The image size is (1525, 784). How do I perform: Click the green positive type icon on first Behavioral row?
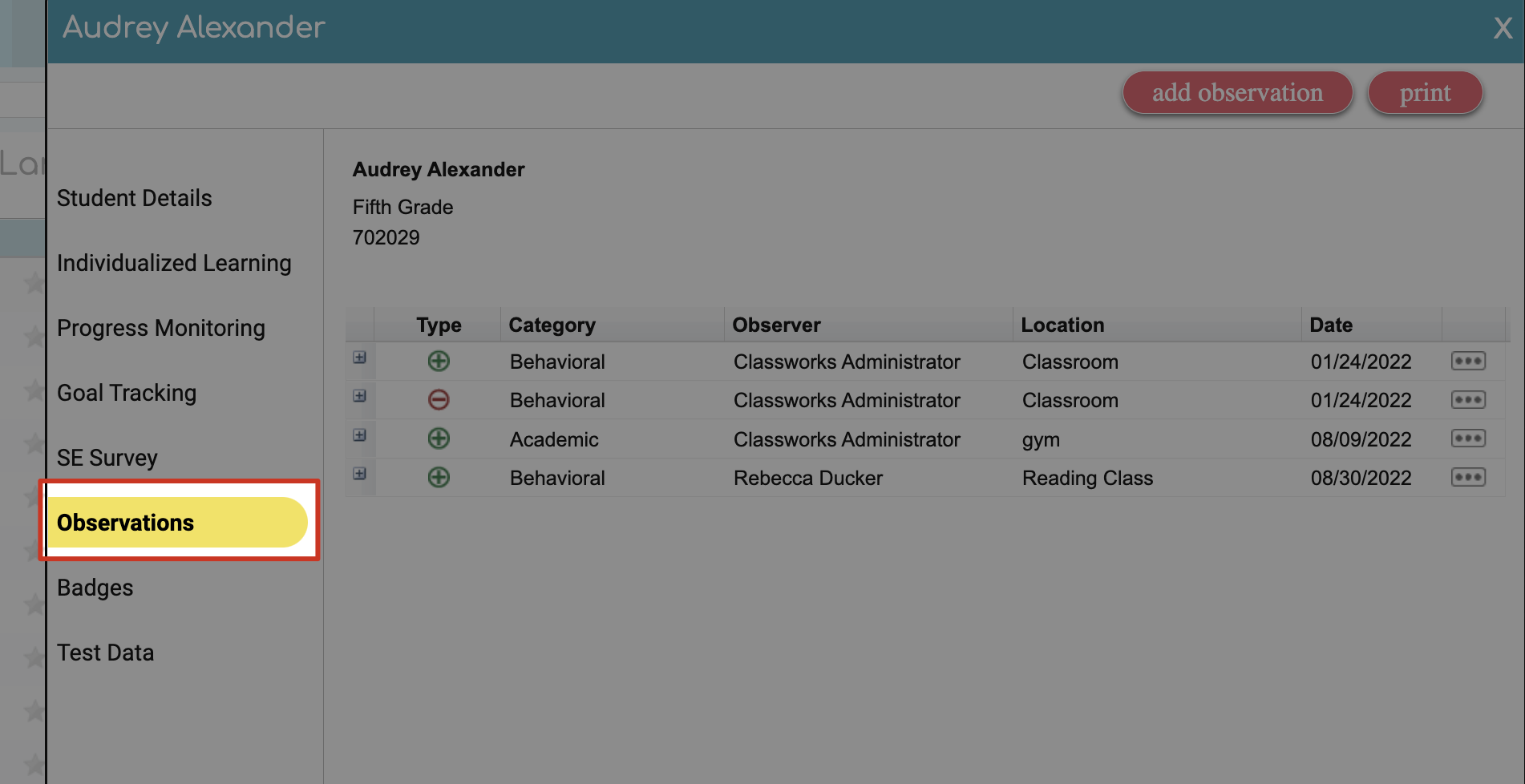[x=438, y=361]
